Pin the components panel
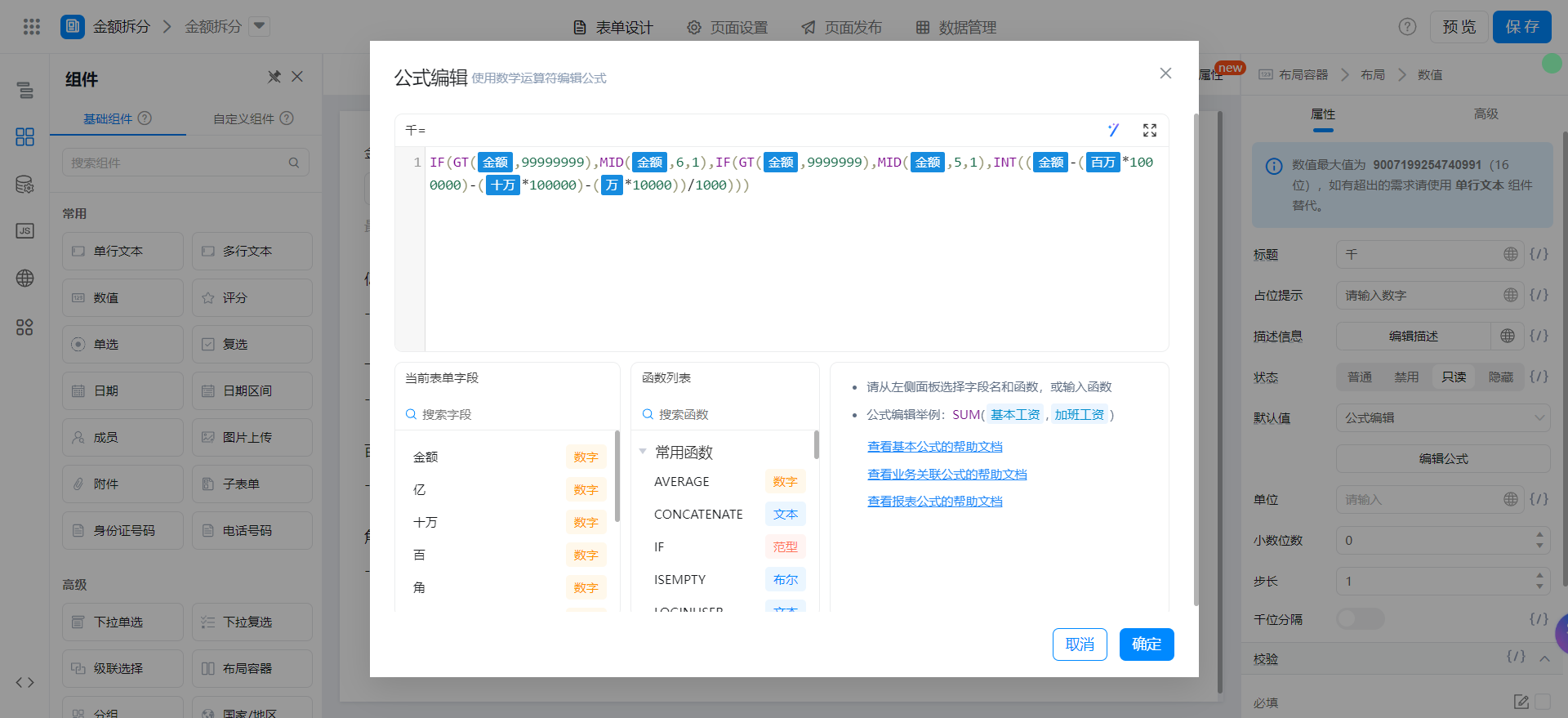 pyautogui.click(x=274, y=77)
